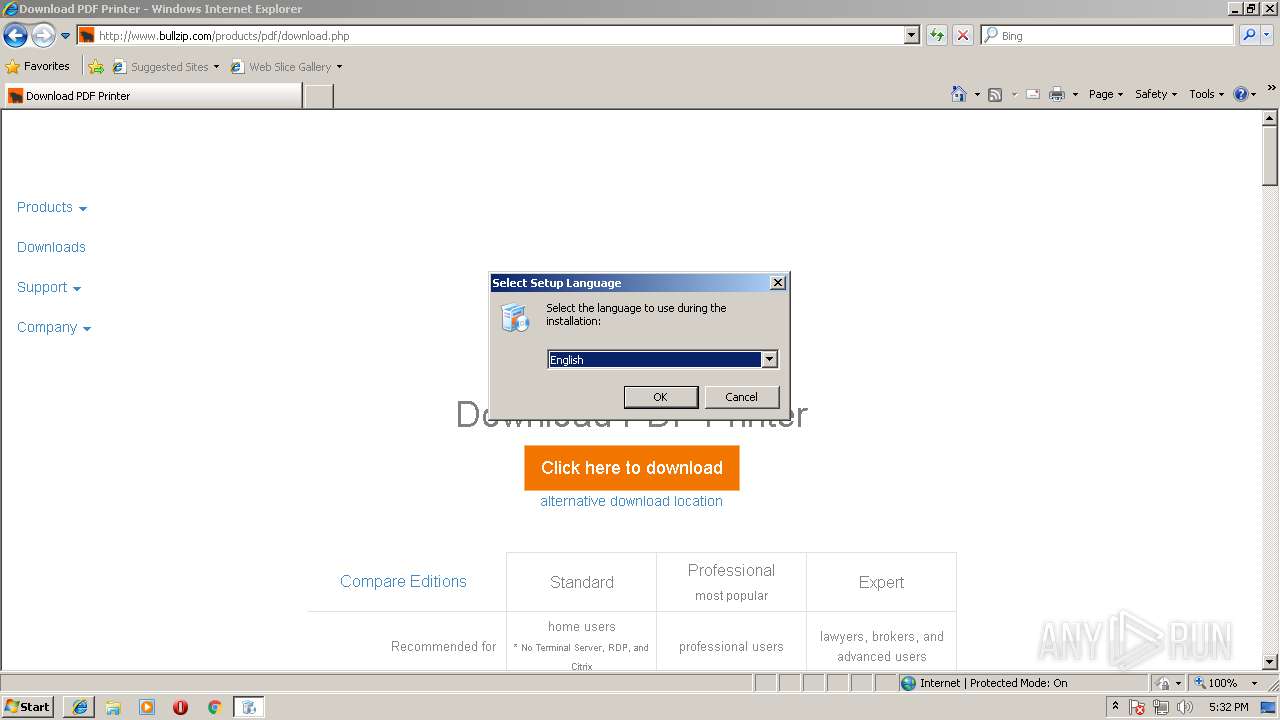This screenshot has width=1280, height=720.
Task: Expand the Products navigation menu
Action: [52, 207]
